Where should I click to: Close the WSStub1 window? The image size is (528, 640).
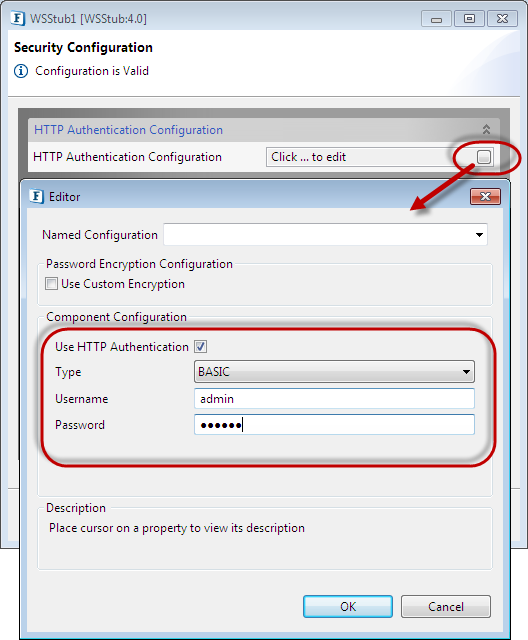502,19
